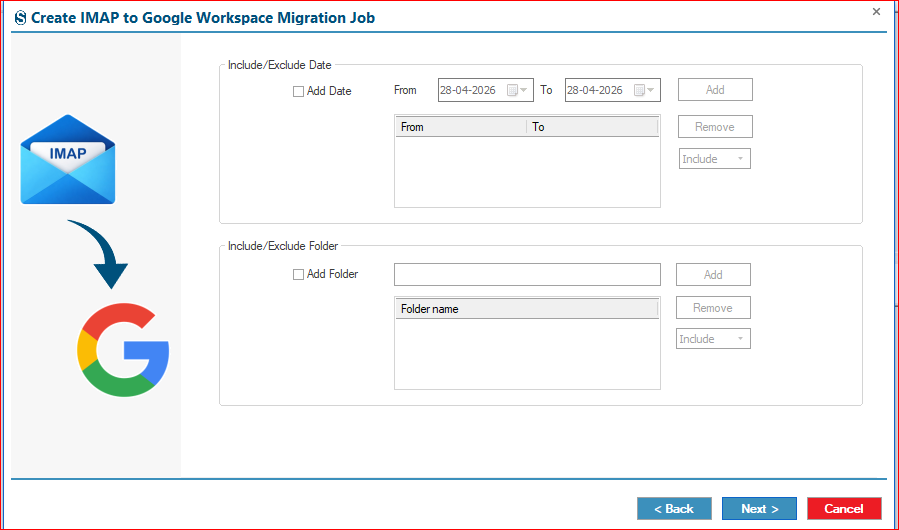Click the IMAP envelope icon

click(x=68, y=159)
